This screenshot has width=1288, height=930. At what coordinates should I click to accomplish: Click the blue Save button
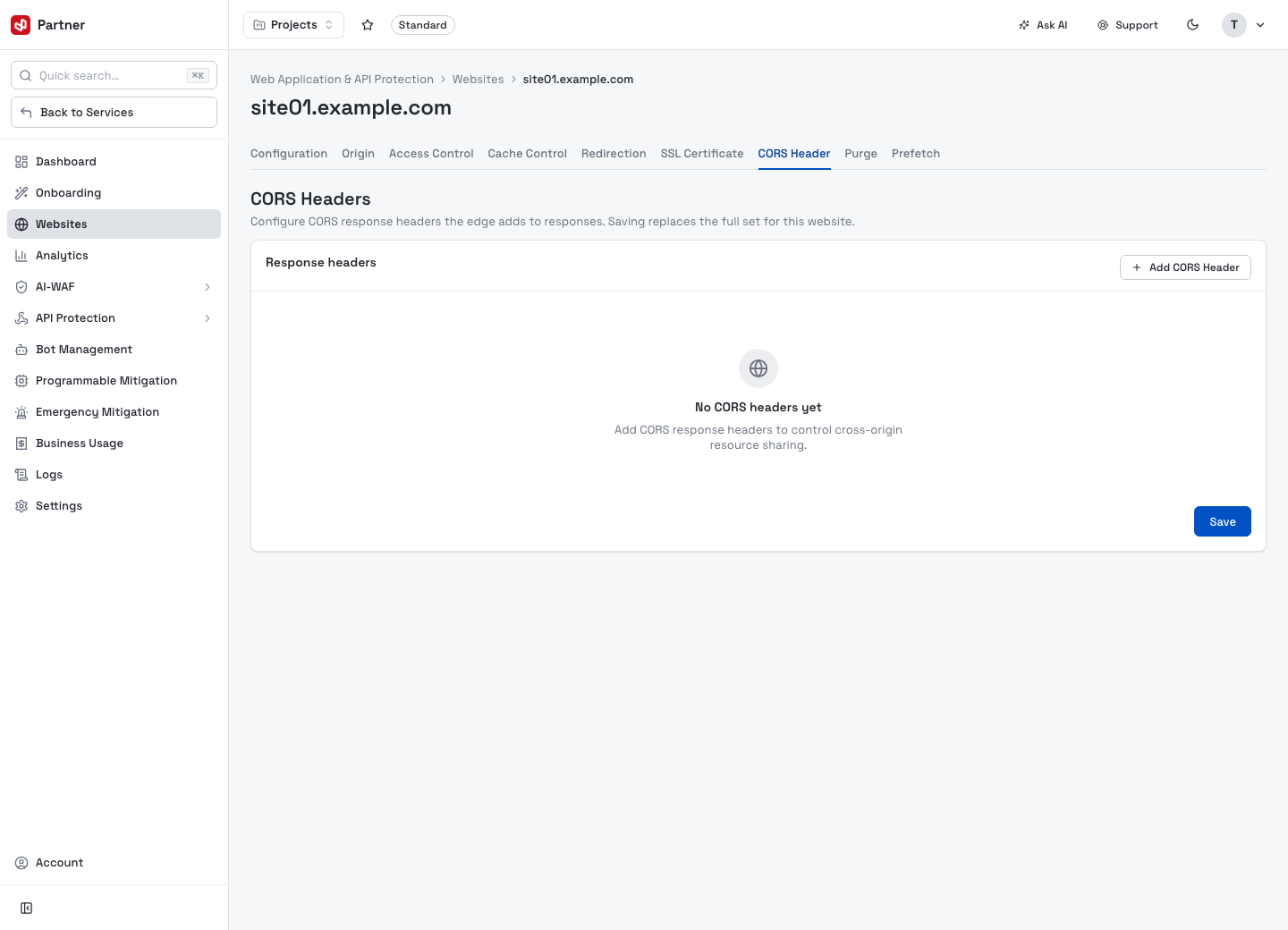point(1223,521)
